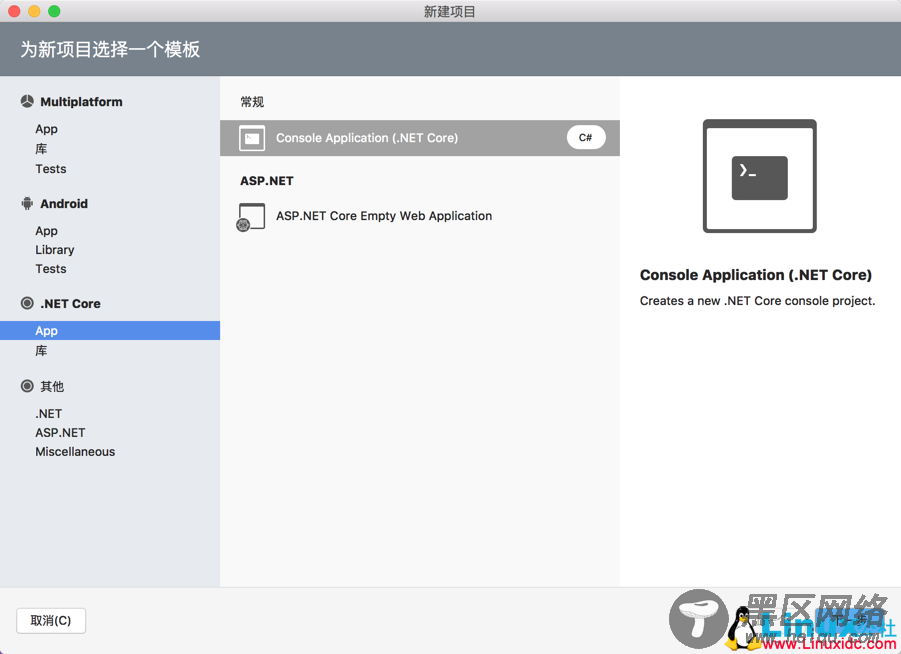Click the Console Application template icon
The image size is (901, 654).
[x=252, y=138]
